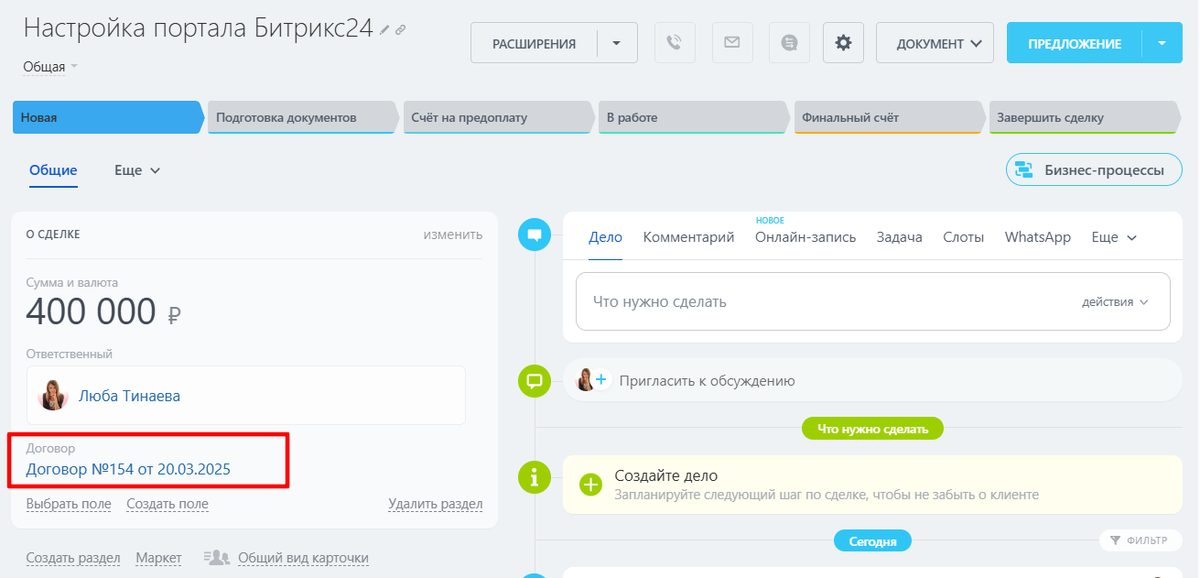This screenshot has height=578, width=1200.
Task: Switch to the Слоты tab
Action: tap(963, 237)
